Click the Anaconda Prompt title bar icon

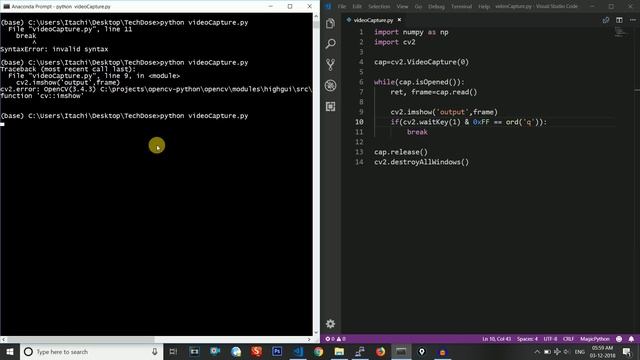pos(6,7)
